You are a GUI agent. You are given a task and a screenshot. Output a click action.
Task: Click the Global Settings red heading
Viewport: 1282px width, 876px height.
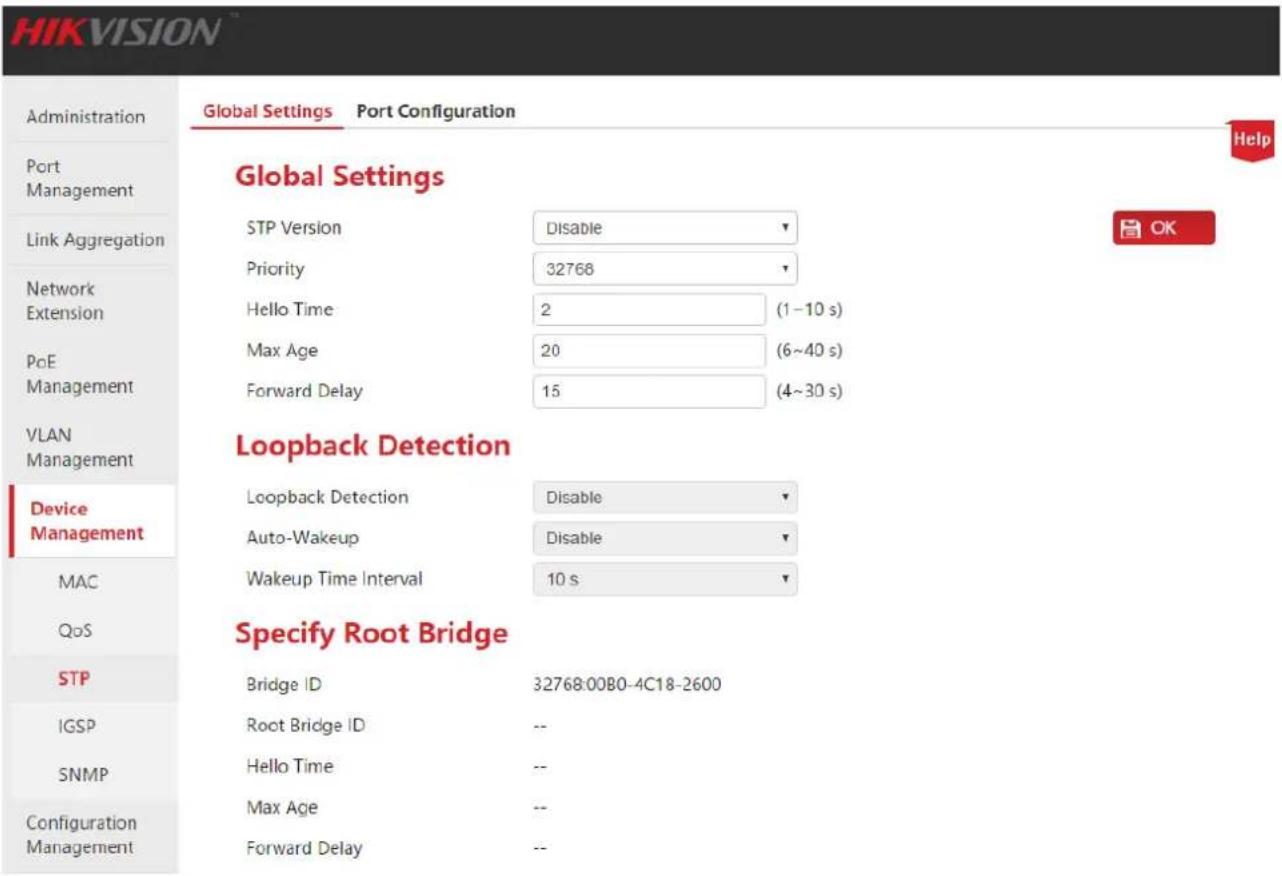coord(339,177)
